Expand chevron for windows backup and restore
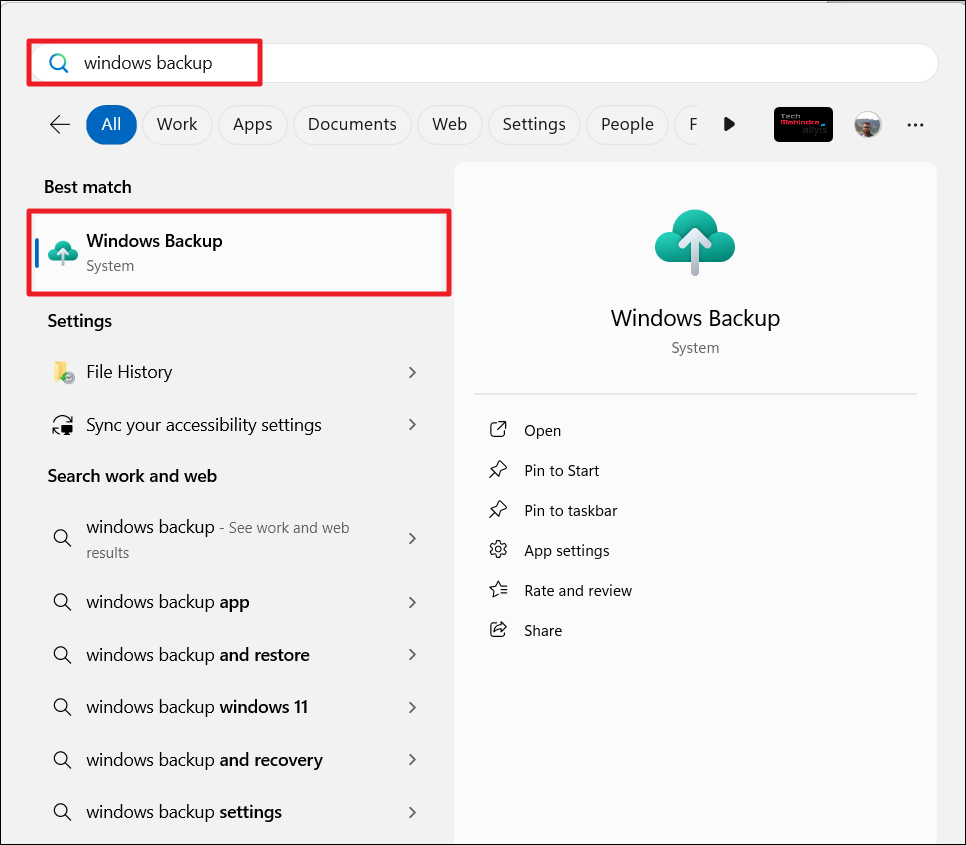 click(x=412, y=655)
